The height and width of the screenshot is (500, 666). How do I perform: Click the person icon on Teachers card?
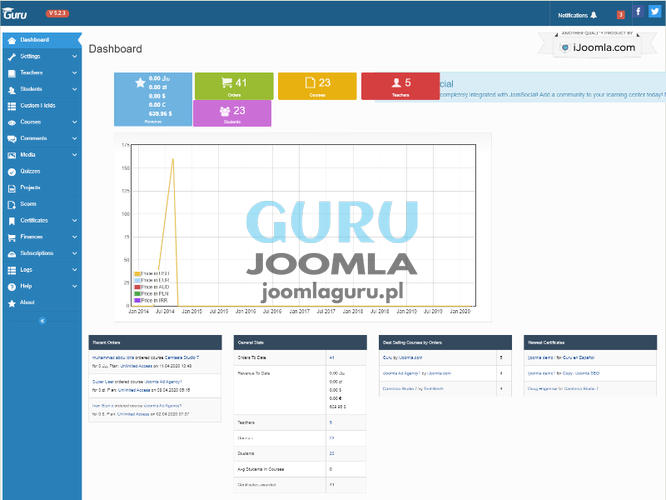[x=396, y=82]
